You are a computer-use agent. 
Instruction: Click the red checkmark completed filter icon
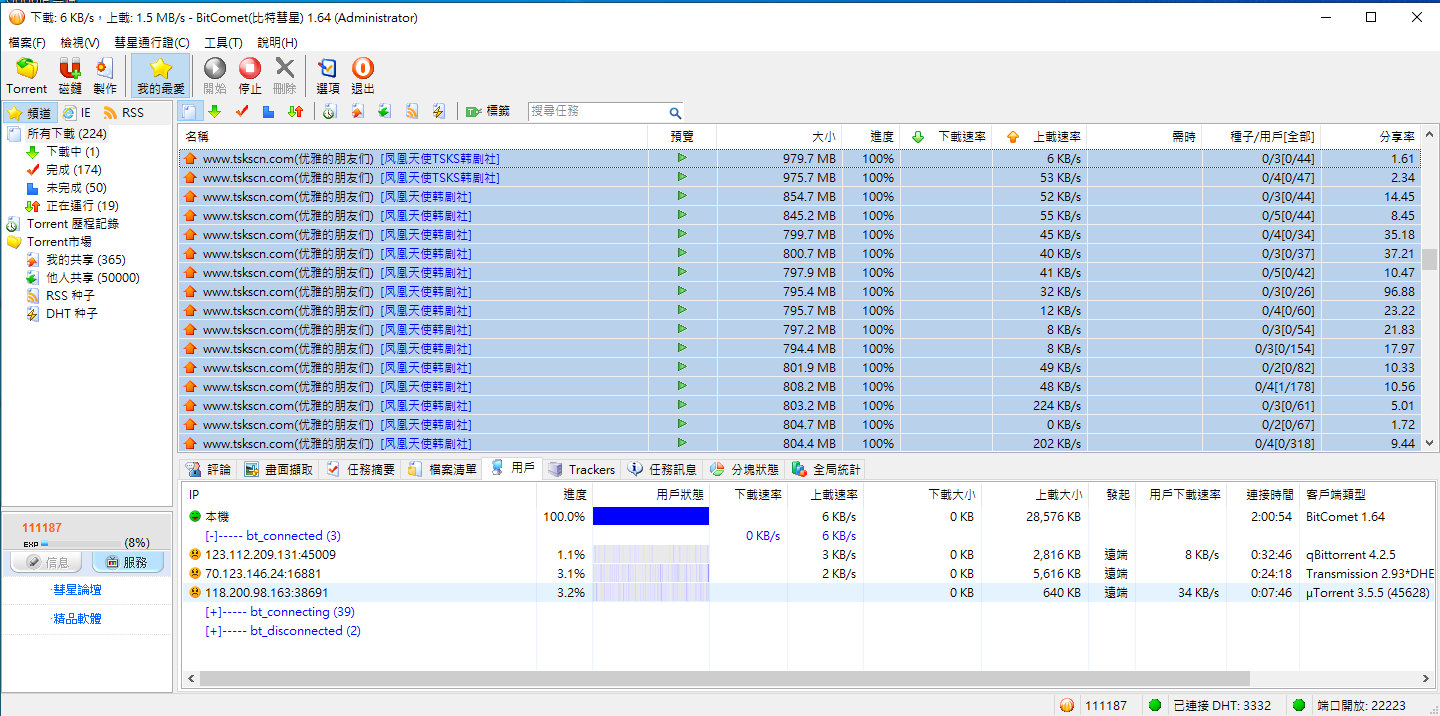[241, 111]
